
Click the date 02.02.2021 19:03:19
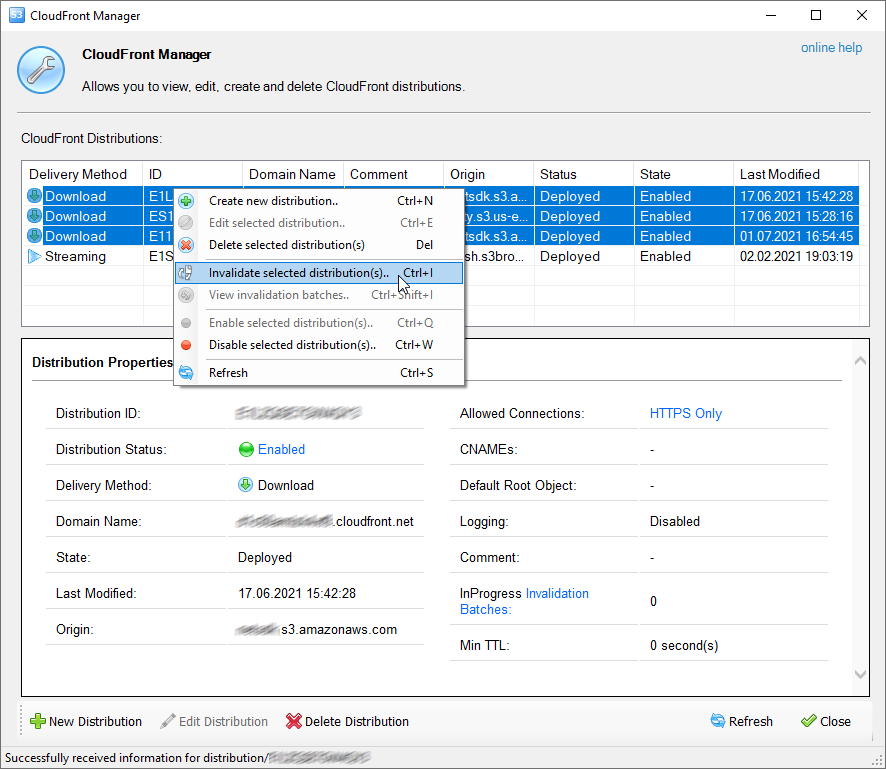[796, 257]
